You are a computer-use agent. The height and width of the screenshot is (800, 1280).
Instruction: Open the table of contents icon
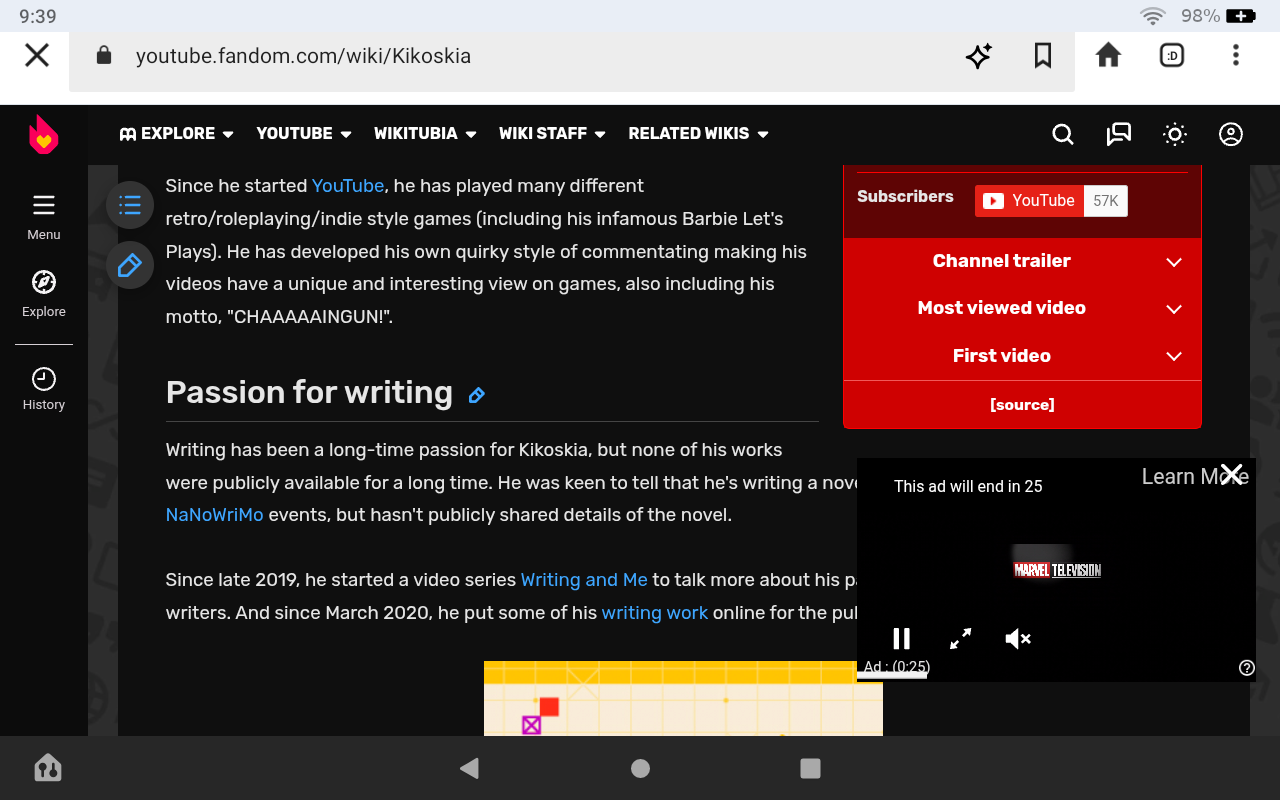[x=130, y=205]
